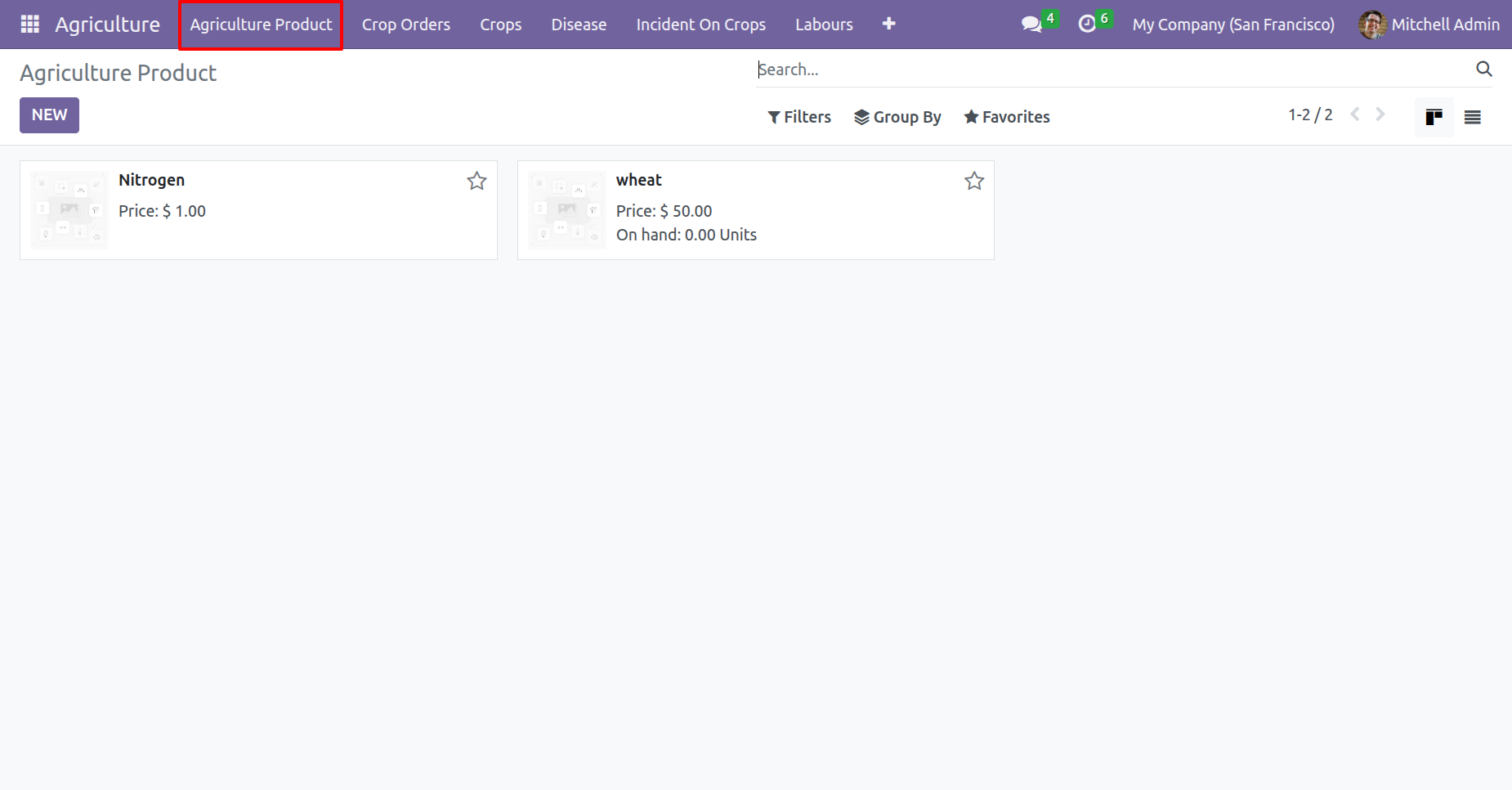
Task: Expand the Group By dropdown
Action: [x=897, y=117]
